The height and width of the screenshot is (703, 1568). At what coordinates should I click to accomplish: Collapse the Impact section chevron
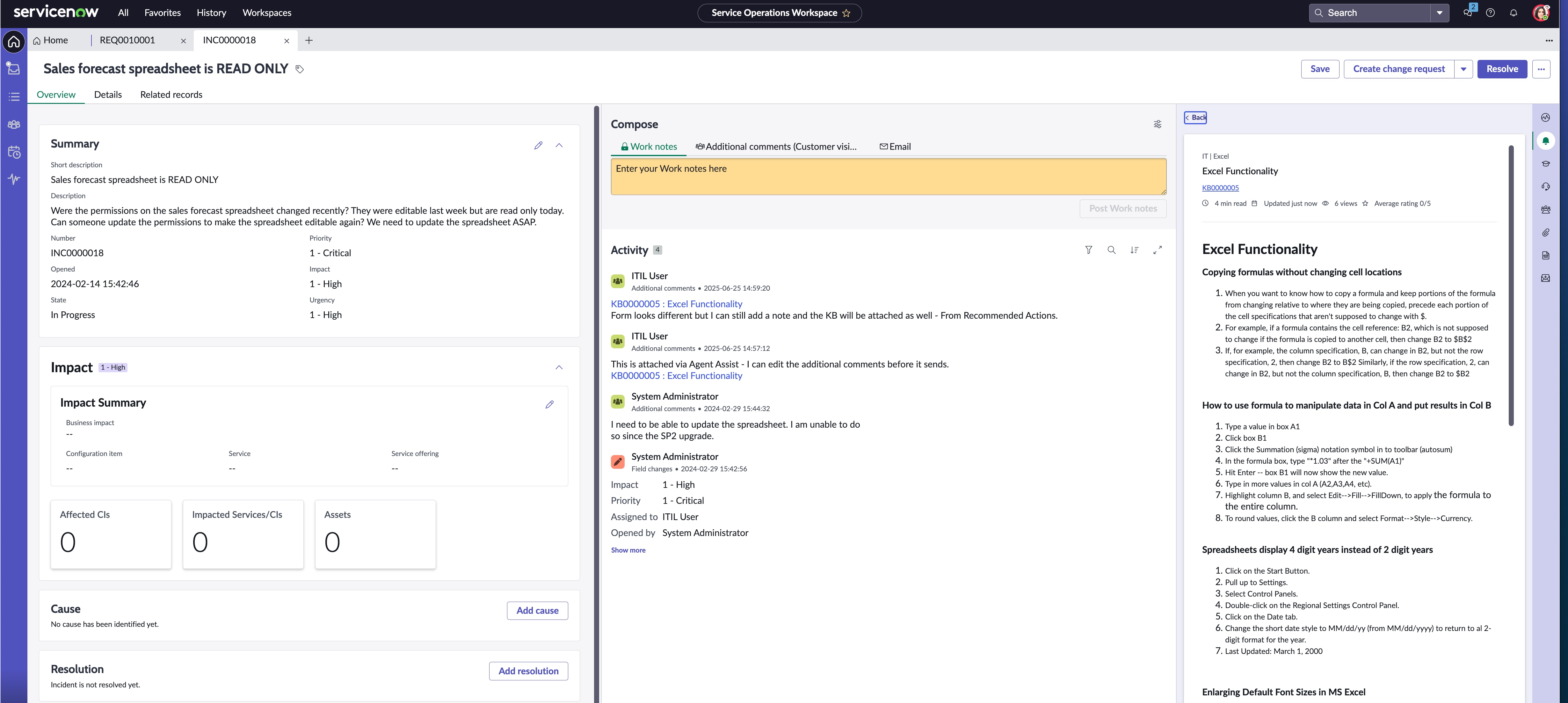coord(559,368)
